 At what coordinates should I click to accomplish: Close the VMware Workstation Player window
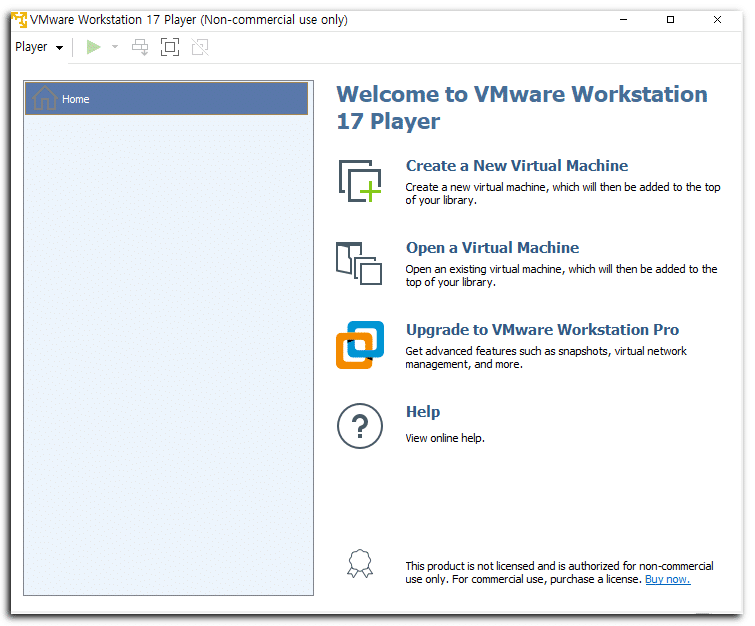[717, 20]
